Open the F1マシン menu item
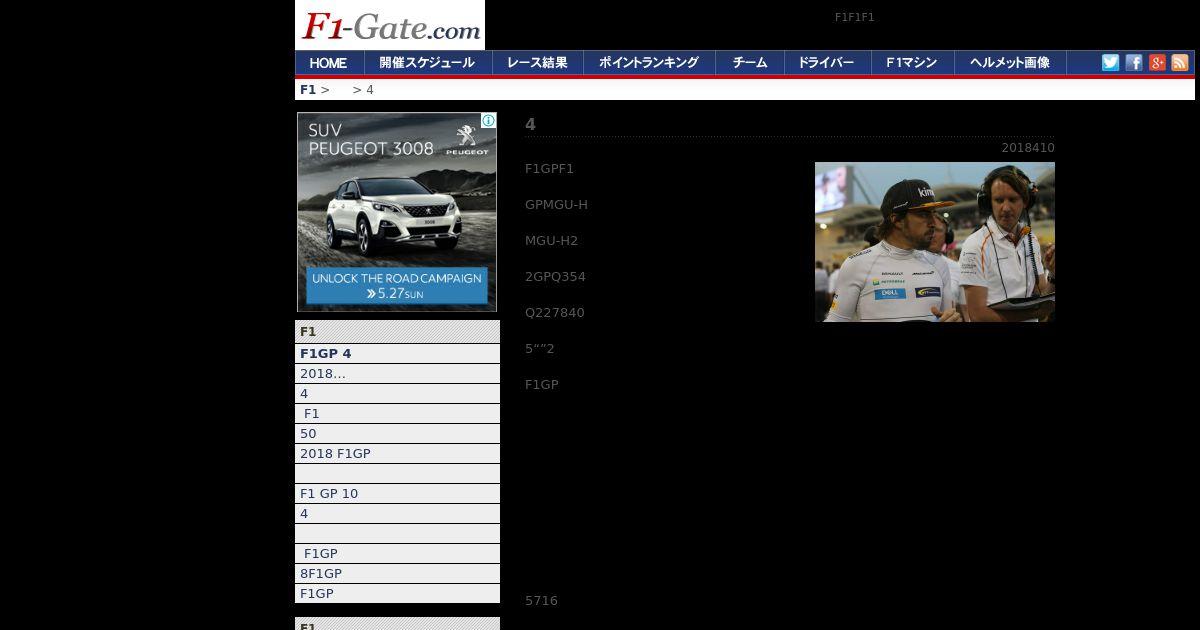 pyautogui.click(x=911, y=63)
